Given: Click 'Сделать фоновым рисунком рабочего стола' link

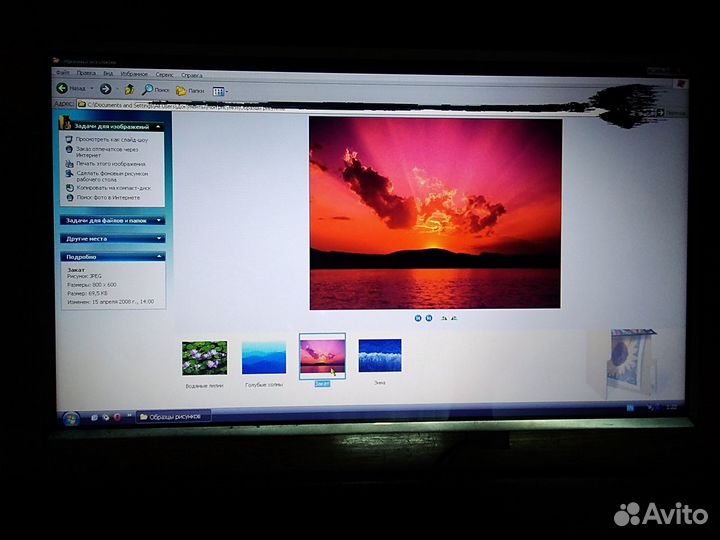Looking at the screenshot, I should coord(112,176).
